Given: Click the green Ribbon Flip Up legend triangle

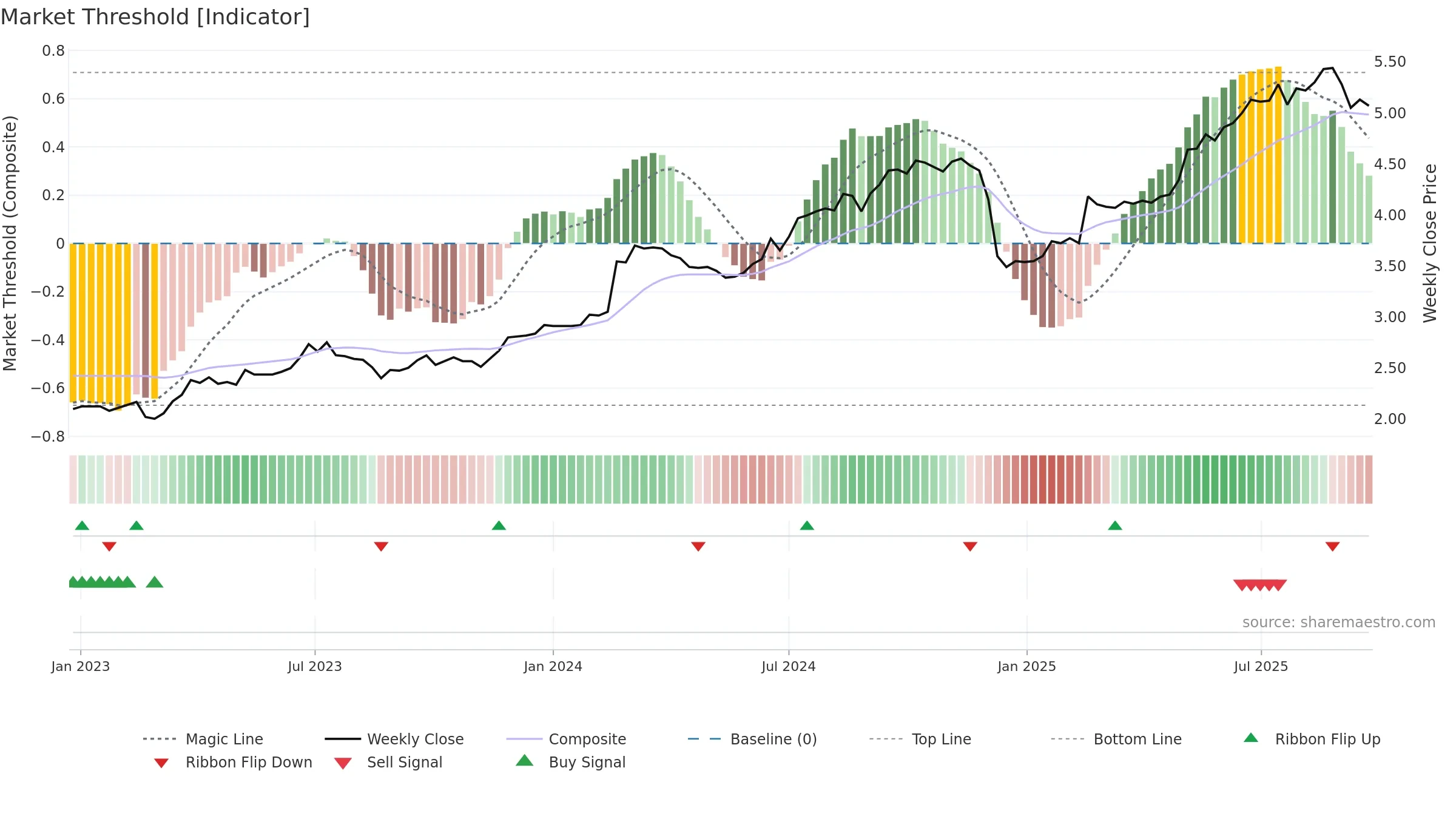Looking at the screenshot, I should pos(1251,738).
